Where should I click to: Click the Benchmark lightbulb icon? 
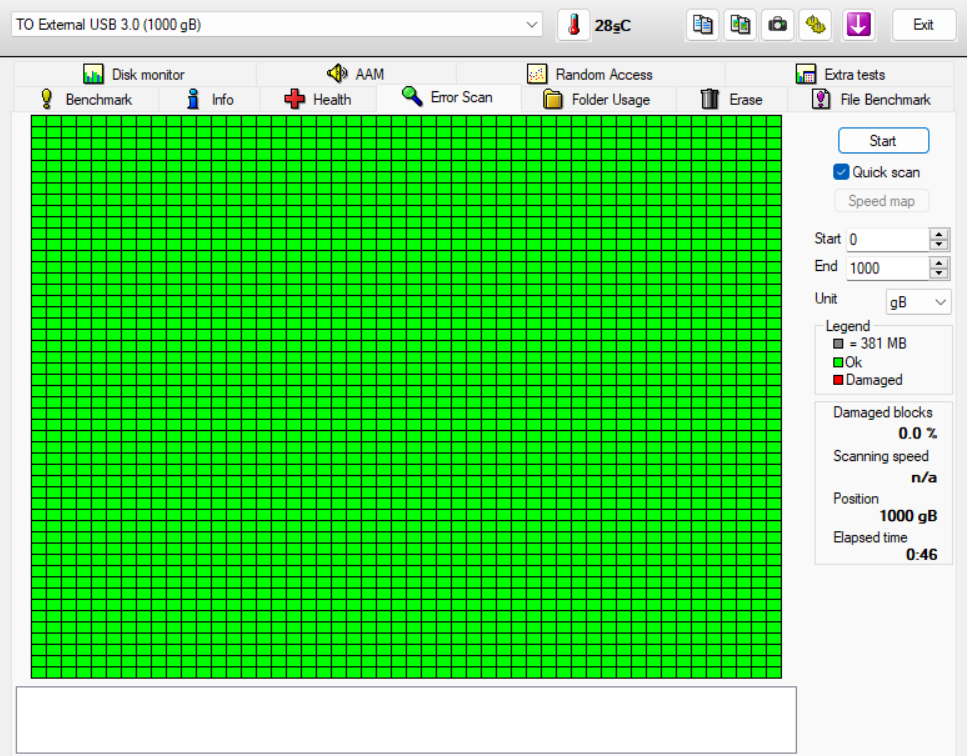(46, 99)
